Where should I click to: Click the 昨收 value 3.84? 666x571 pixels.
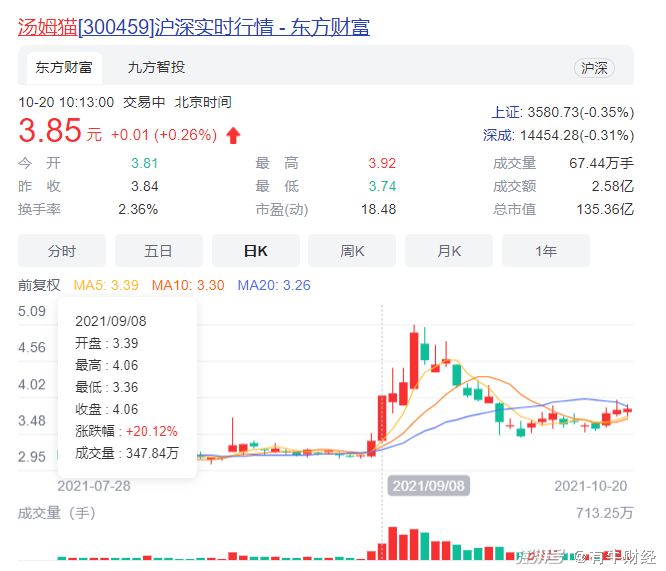tap(144, 186)
